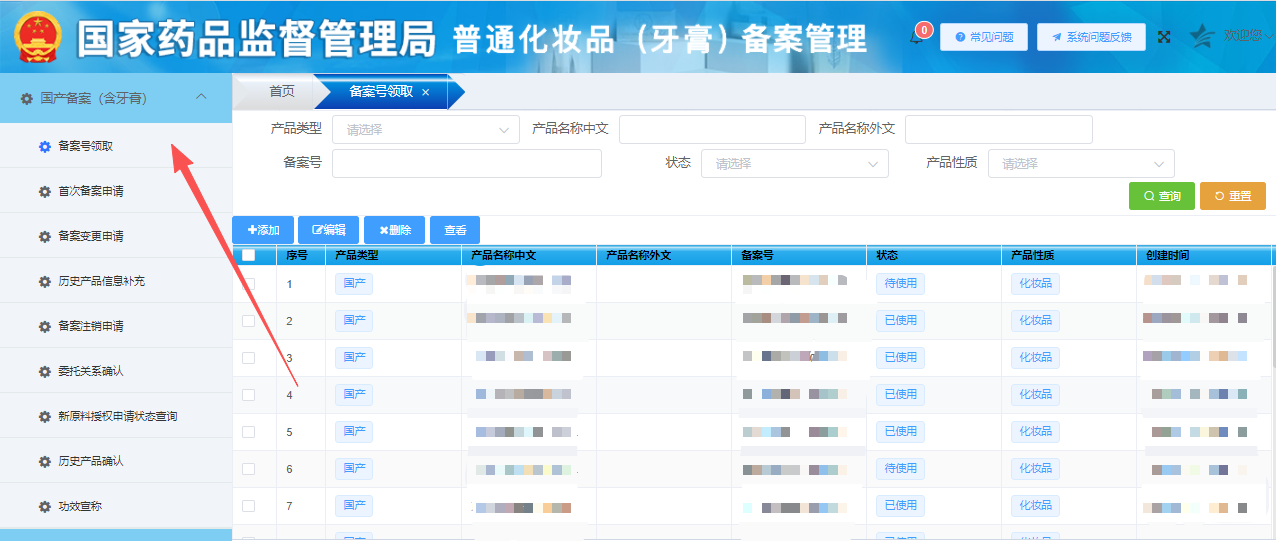Click the 查看 button
The width and height of the screenshot is (1276, 541).
(x=455, y=230)
